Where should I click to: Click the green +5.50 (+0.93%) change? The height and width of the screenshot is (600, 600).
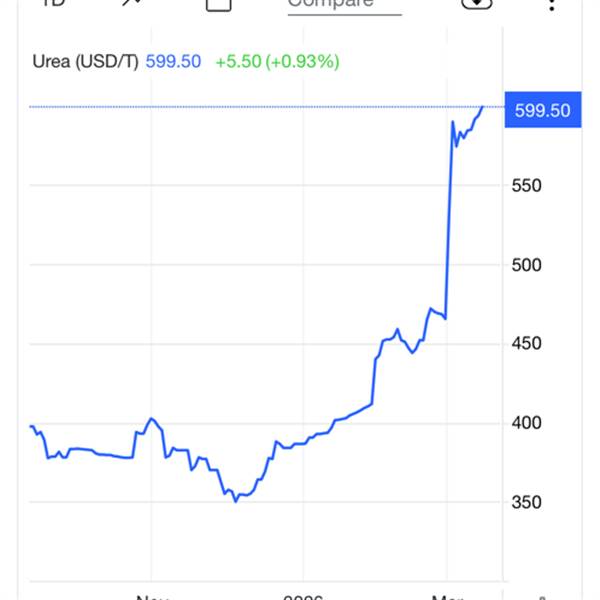277,62
